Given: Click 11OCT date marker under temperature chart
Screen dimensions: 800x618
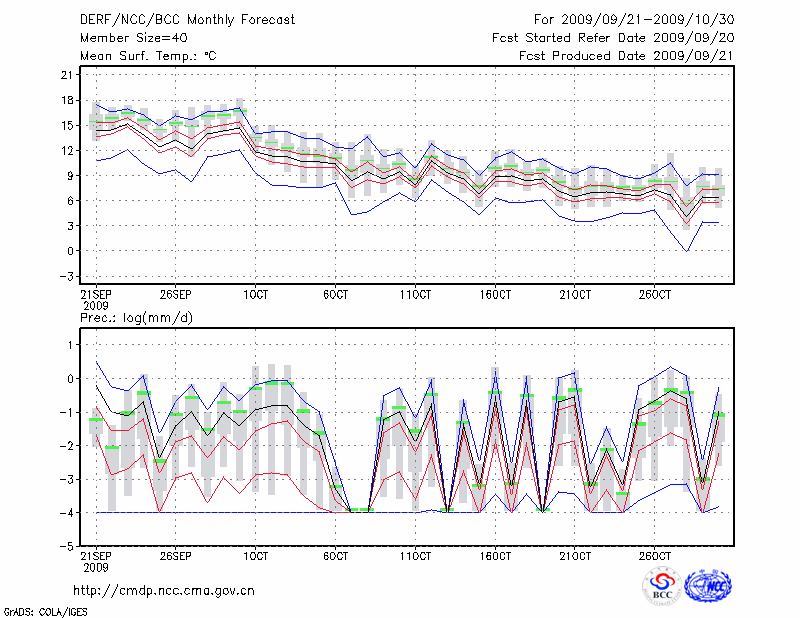Looking at the screenshot, I should click(x=415, y=294).
